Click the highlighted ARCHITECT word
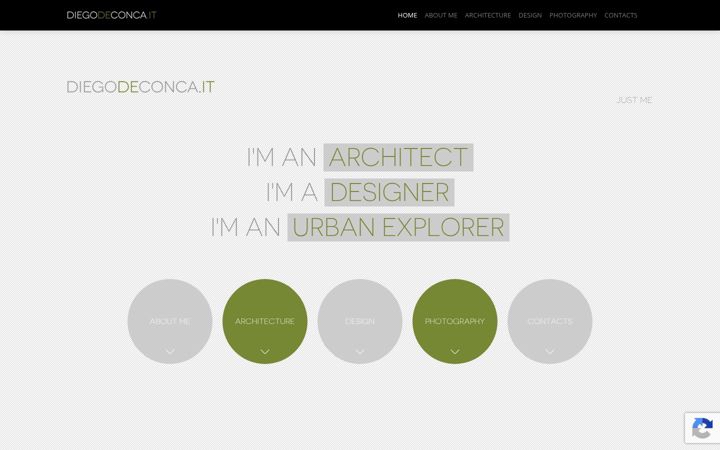Screen dimensions: 720x450 pyautogui.click(x=398, y=157)
